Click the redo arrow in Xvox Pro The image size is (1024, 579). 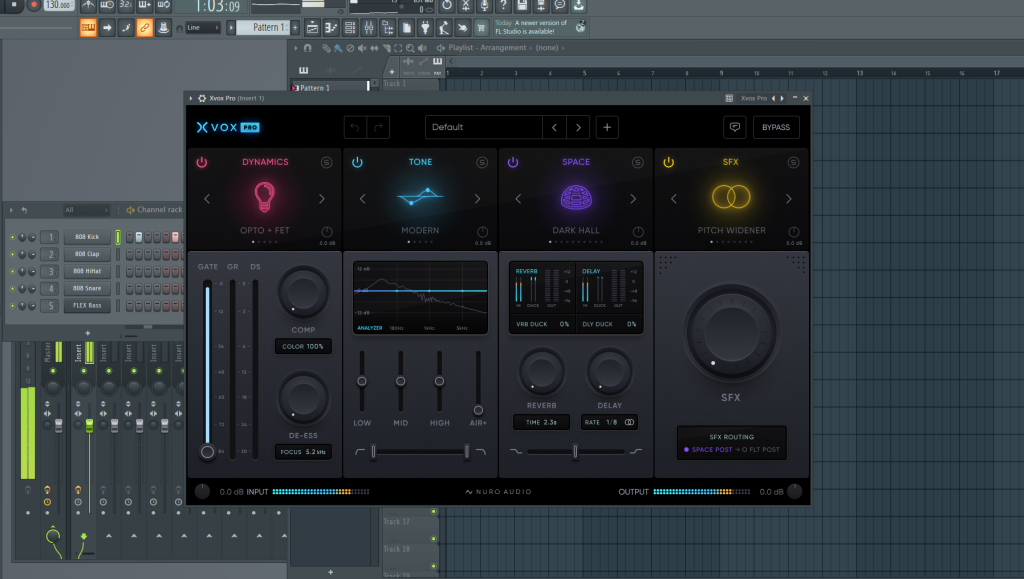tap(378, 127)
